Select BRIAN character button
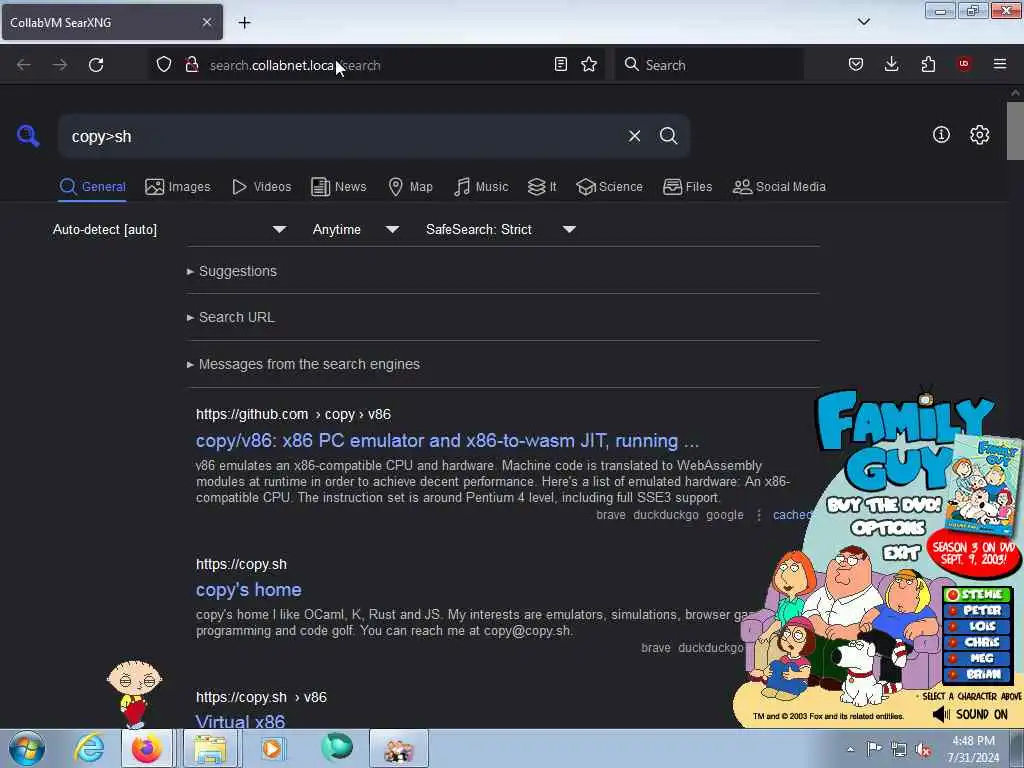 point(977,674)
